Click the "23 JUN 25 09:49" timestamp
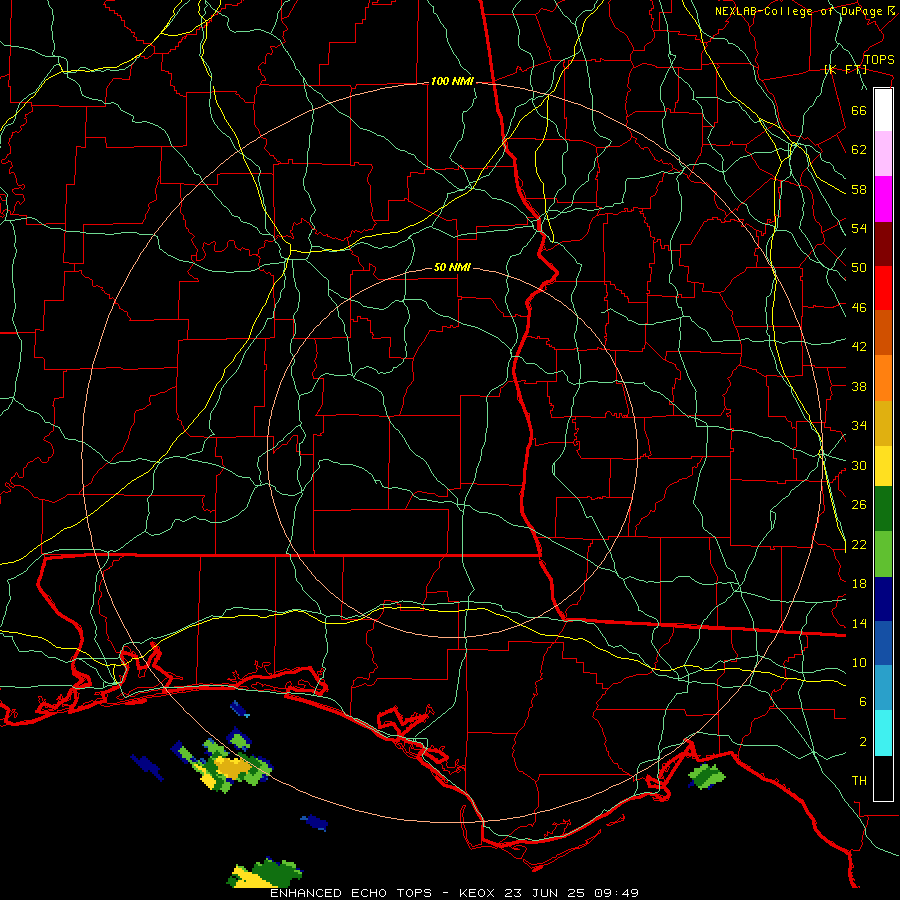Image resolution: width=900 pixels, height=900 pixels. click(571, 893)
